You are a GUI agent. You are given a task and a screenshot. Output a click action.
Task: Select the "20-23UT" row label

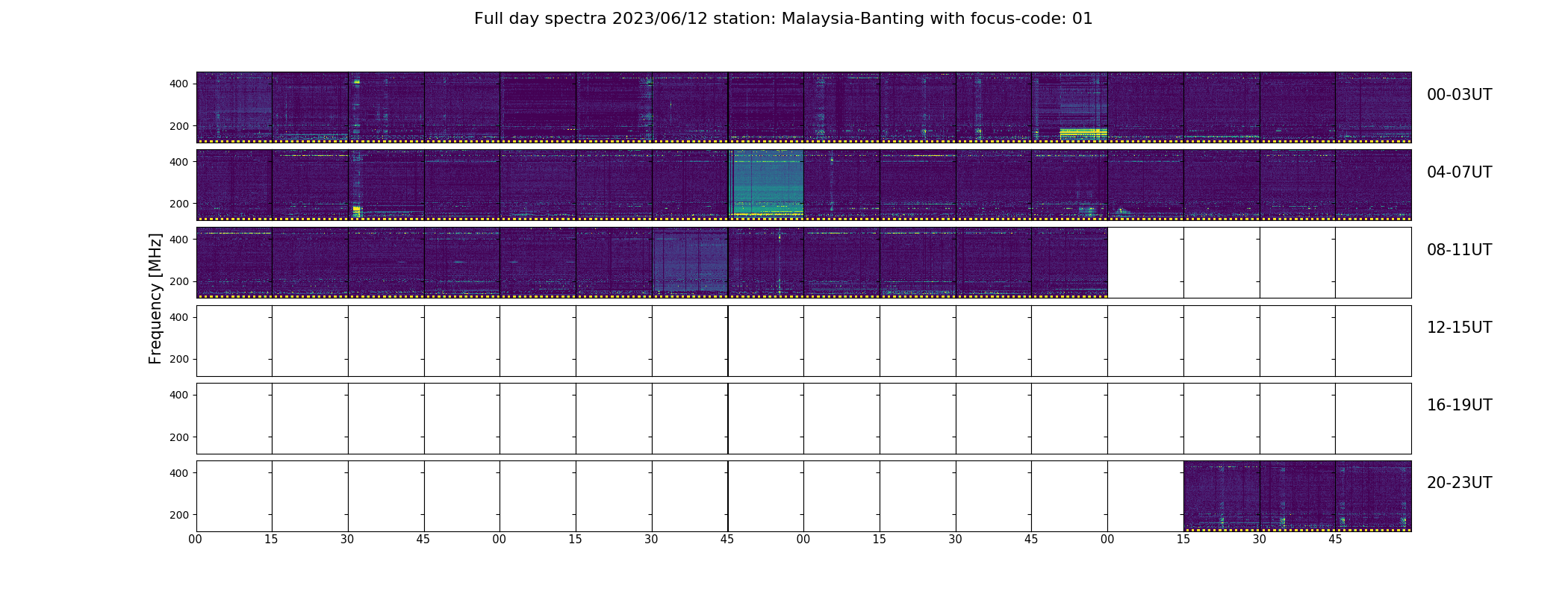coord(1459,483)
